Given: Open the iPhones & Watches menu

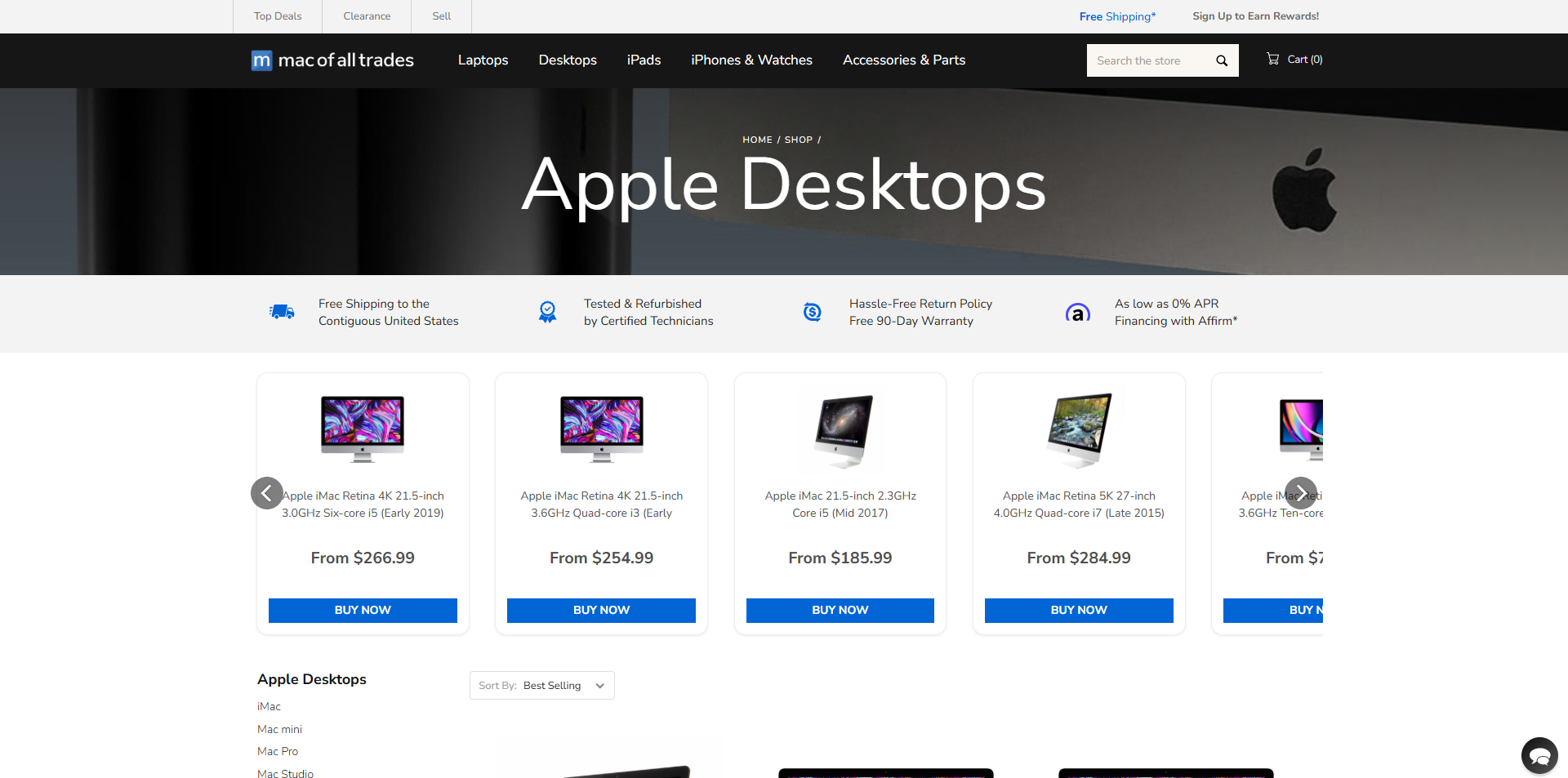Looking at the screenshot, I should pos(751,60).
